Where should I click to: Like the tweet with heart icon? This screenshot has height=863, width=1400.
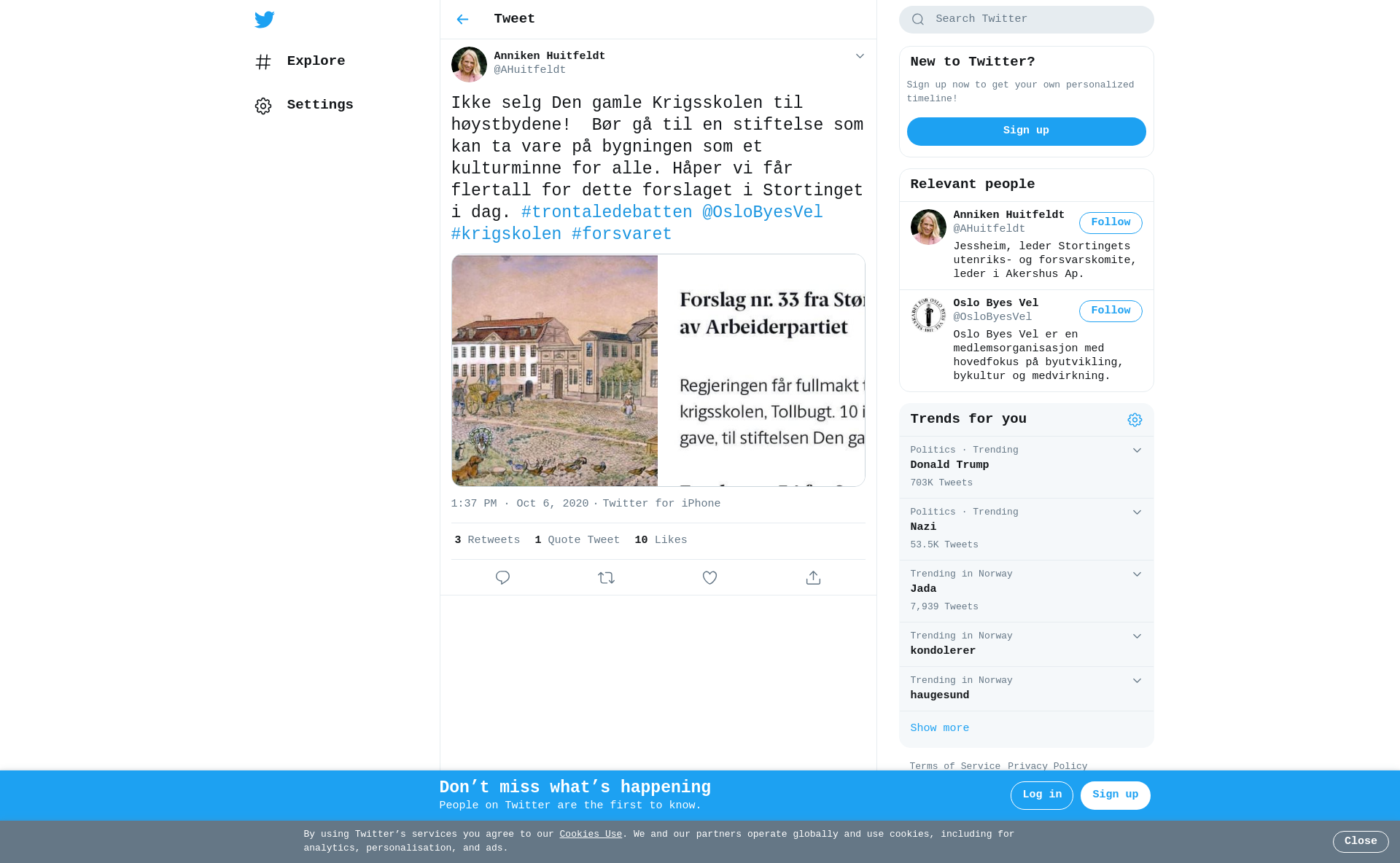pyautogui.click(x=709, y=578)
